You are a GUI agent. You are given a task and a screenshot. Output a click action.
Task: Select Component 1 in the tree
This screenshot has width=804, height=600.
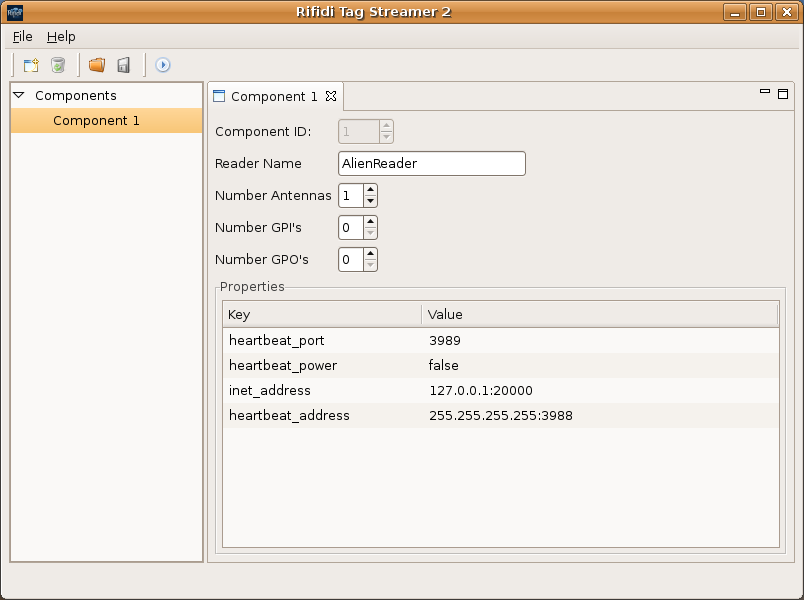click(x=96, y=121)
